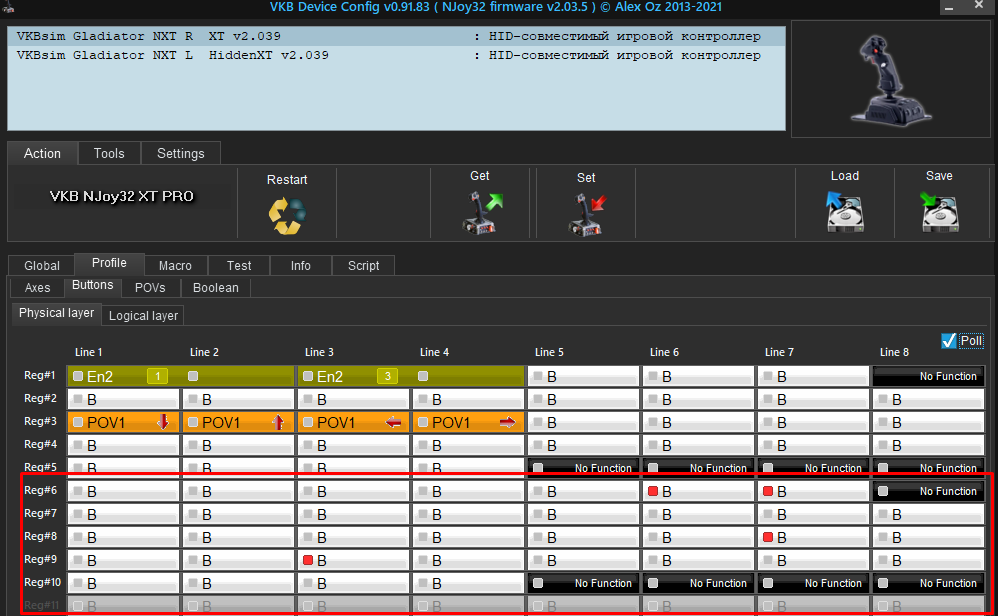Image resolution: width=1000 pixels, height=616 pixels.
Task: Click the VKB NJoy32 XT PRO label
Action: (122, 196)
